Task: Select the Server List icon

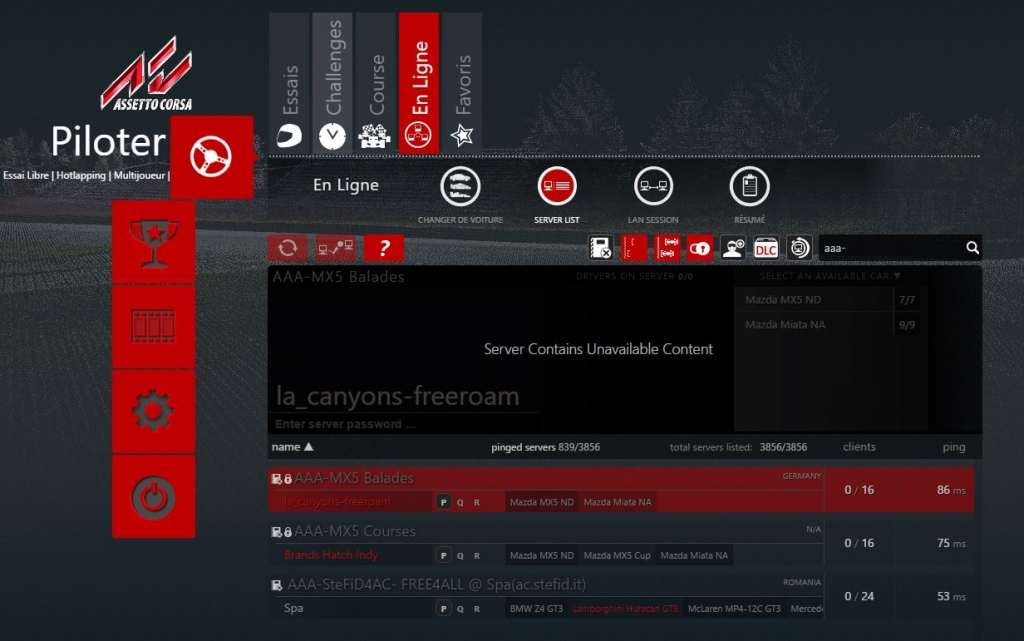Action: [556, 186]
